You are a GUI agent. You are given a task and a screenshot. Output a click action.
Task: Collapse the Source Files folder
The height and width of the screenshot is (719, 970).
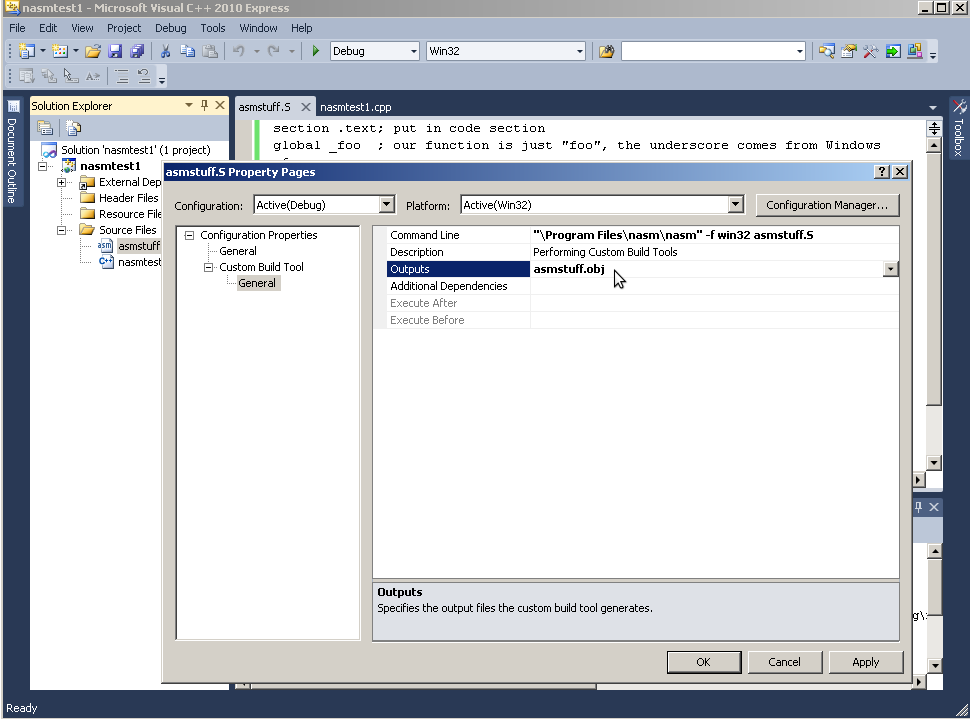[x=61, y=230]
